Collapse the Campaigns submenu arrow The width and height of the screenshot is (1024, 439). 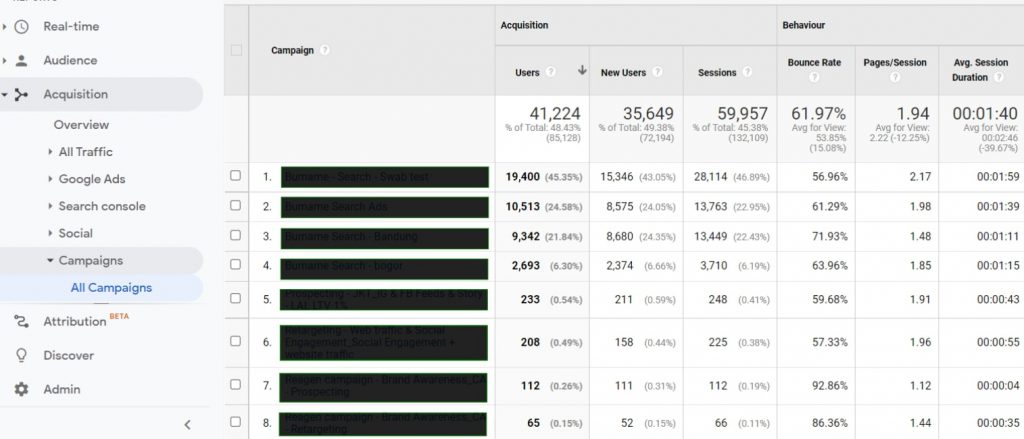[x=50, y=261]
